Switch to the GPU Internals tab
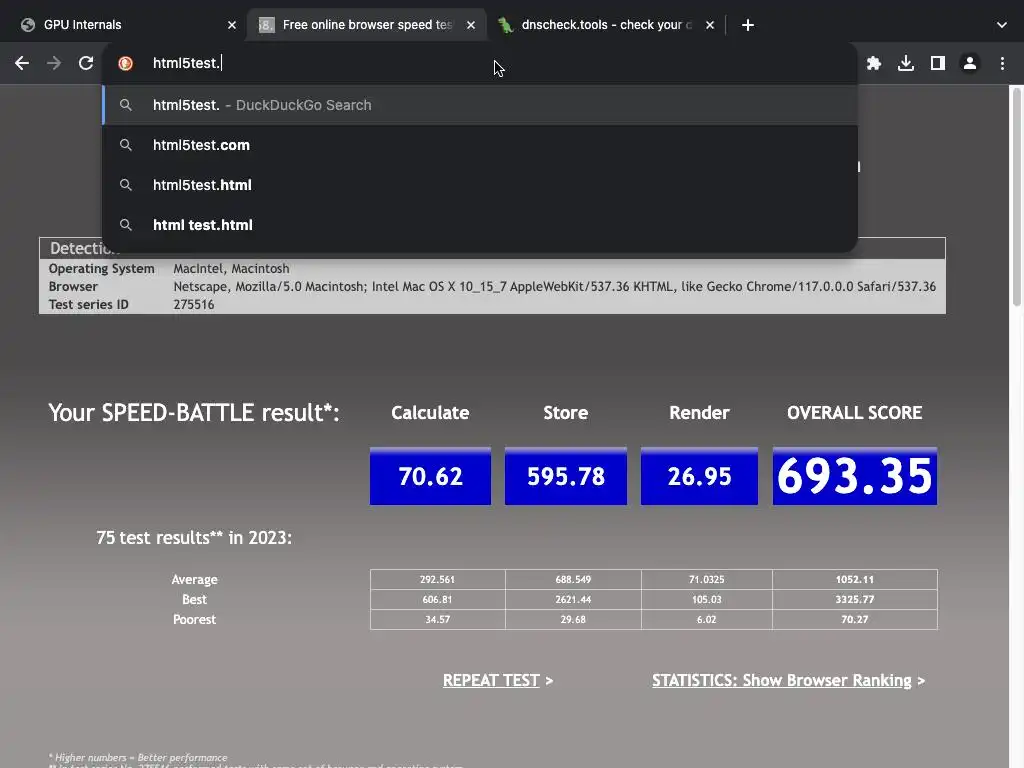 point(127,25)
